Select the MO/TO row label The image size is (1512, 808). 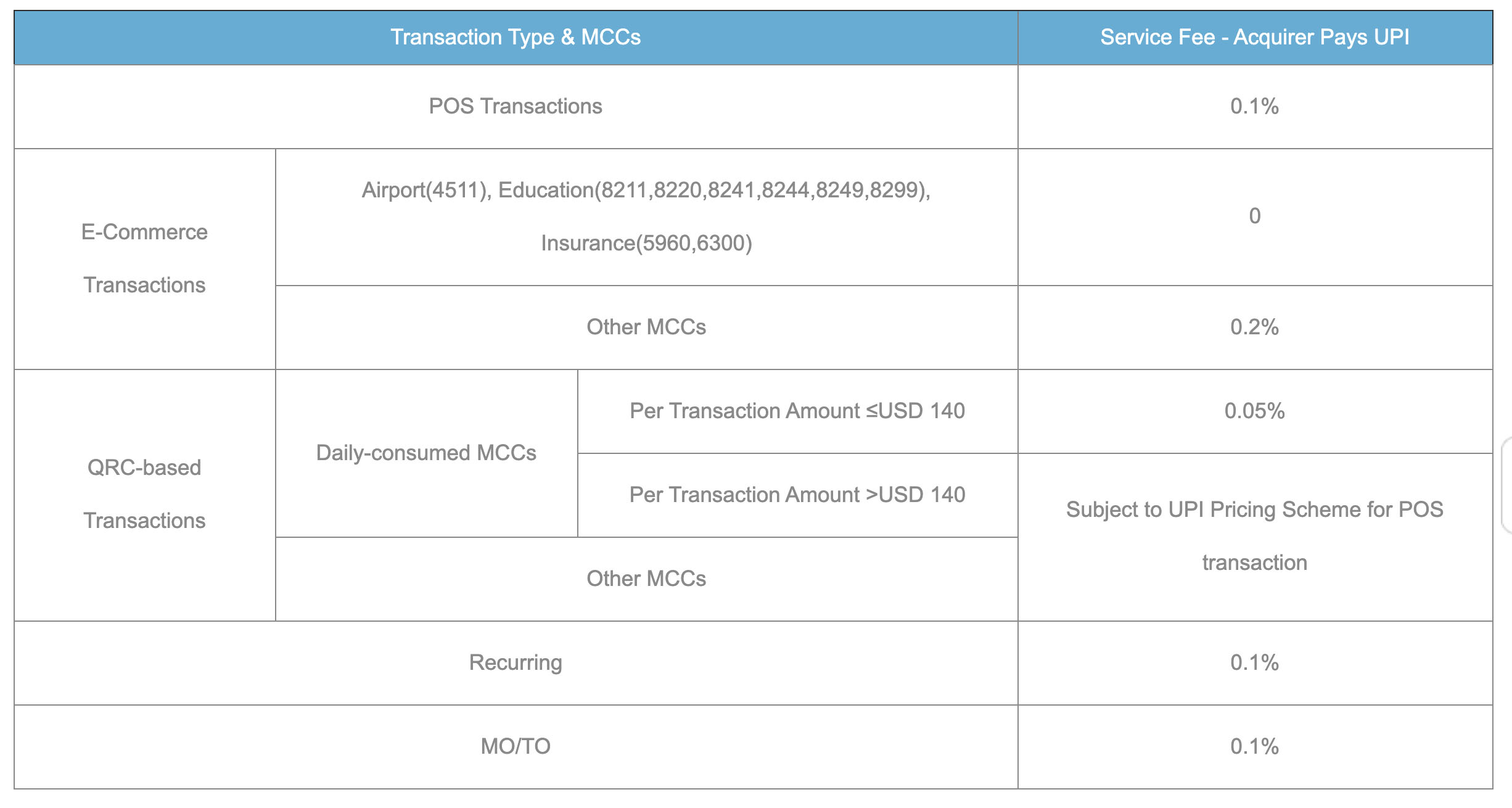pyautogui.click(x=516, y=746)
